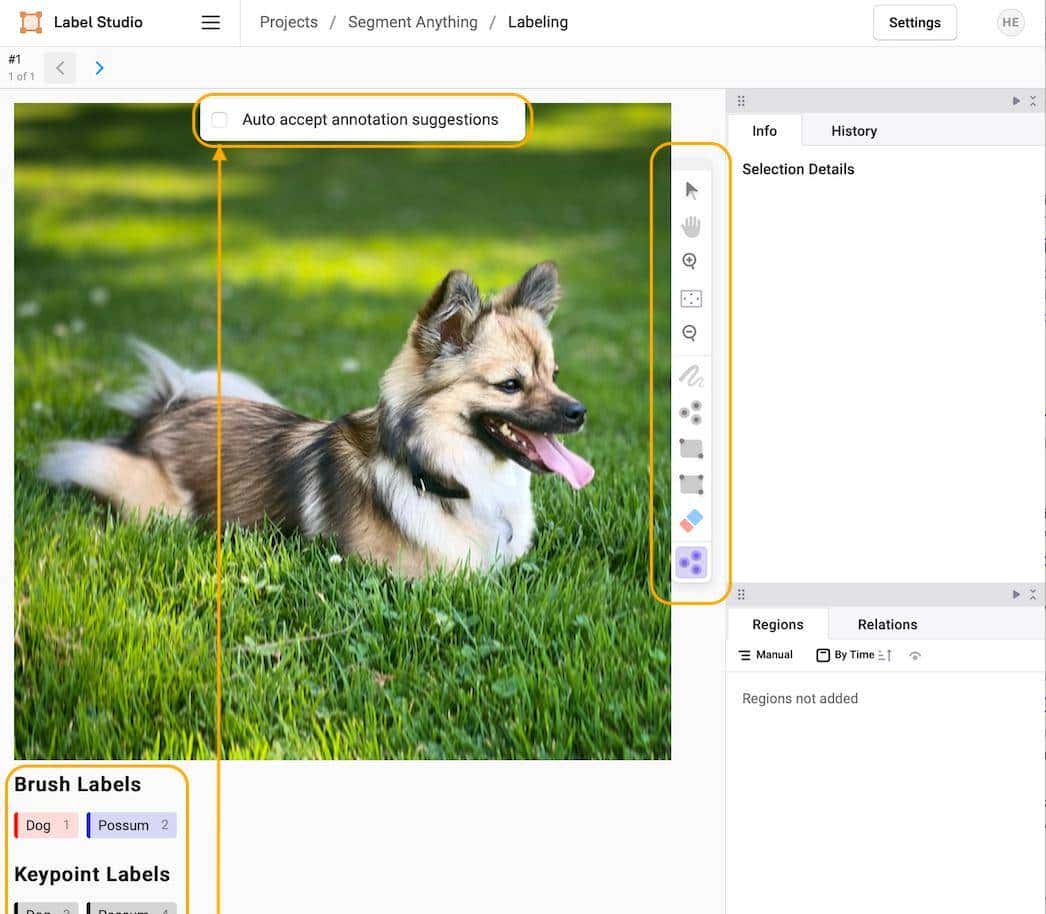The width and height of the screenshot is (1046, 914).
Task: Click the zoom-in magnifier icon
Action: click(x=690, y=262)
